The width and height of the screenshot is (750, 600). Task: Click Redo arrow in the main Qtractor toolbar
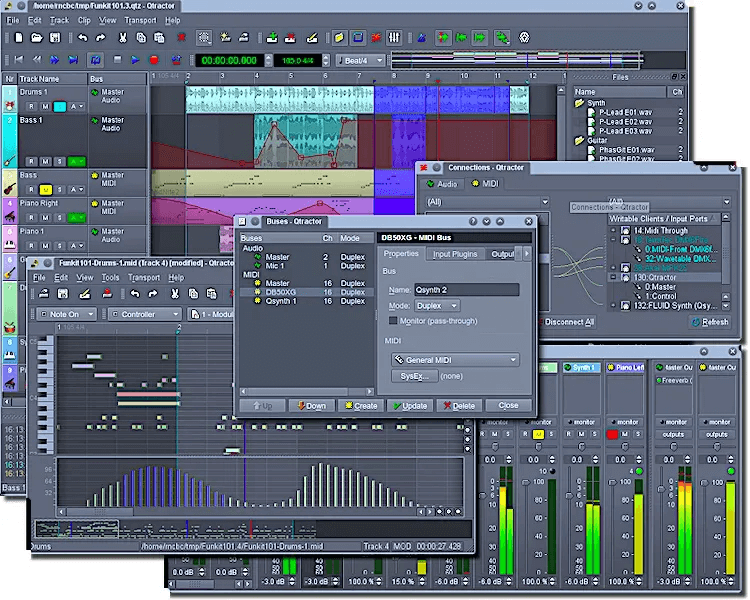tap(100, 37)
